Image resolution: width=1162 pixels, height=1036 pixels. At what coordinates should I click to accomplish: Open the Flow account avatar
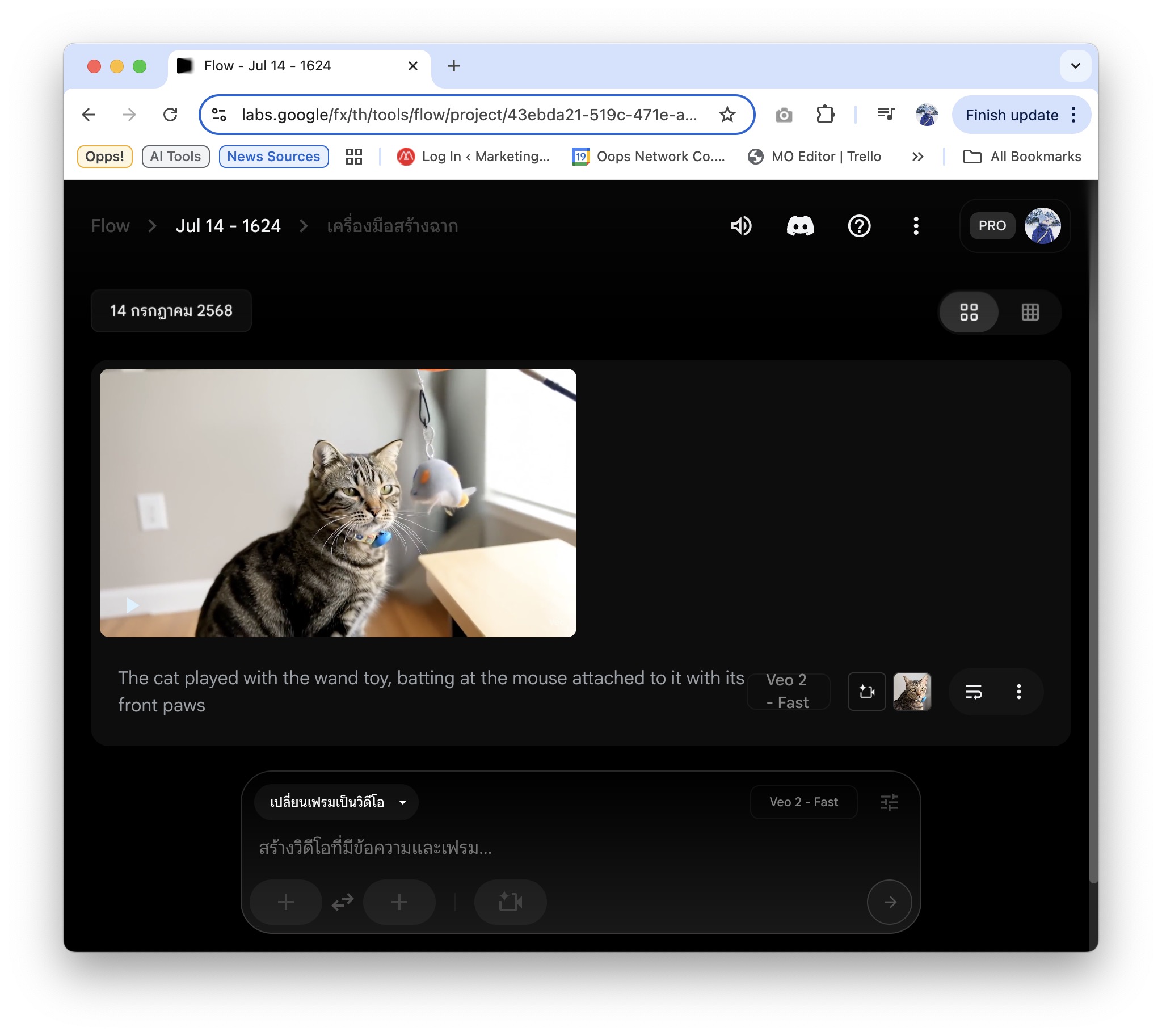coord(1042,226)
